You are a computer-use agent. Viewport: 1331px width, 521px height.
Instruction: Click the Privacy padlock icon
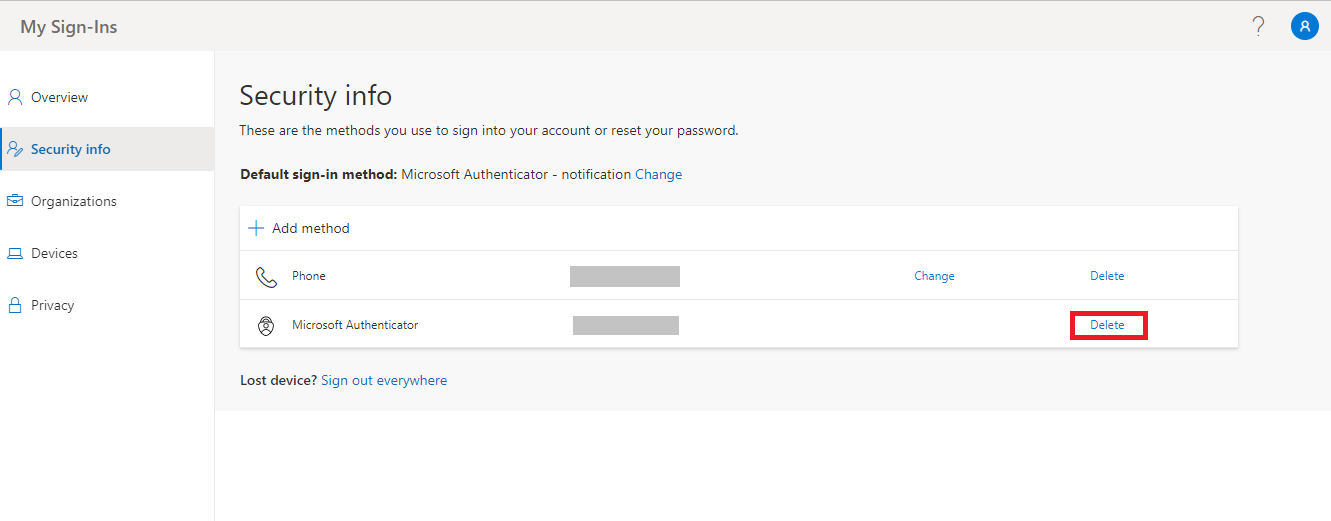(15, 305)
